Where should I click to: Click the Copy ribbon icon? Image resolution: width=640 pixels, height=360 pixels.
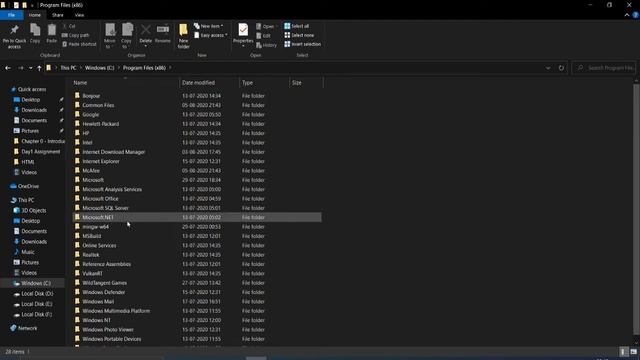pyautogui.click(x=35, y=30)
